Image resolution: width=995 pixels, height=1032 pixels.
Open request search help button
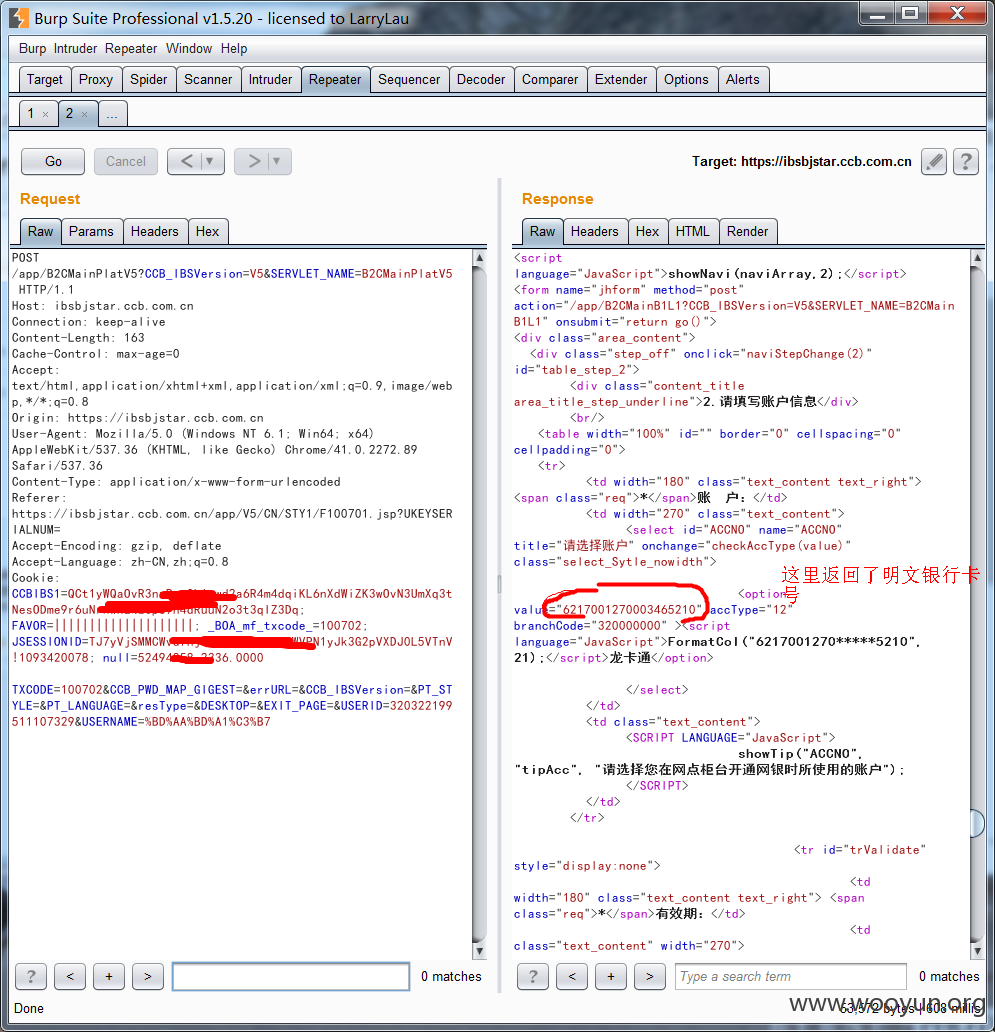coord(31,977)
